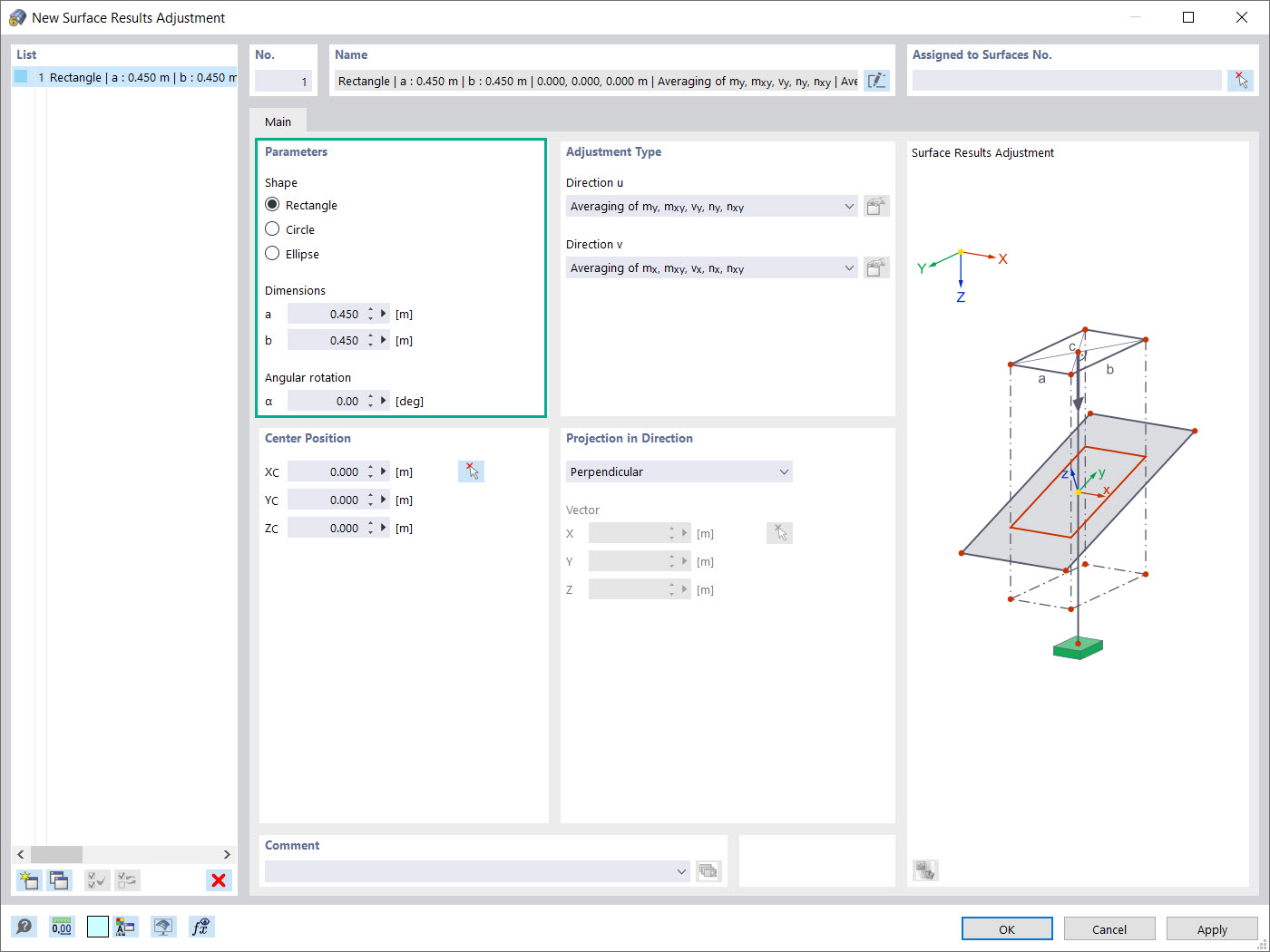Delete the selected item with the red X
Screen dimensions: 1270x952
(219, 880)
